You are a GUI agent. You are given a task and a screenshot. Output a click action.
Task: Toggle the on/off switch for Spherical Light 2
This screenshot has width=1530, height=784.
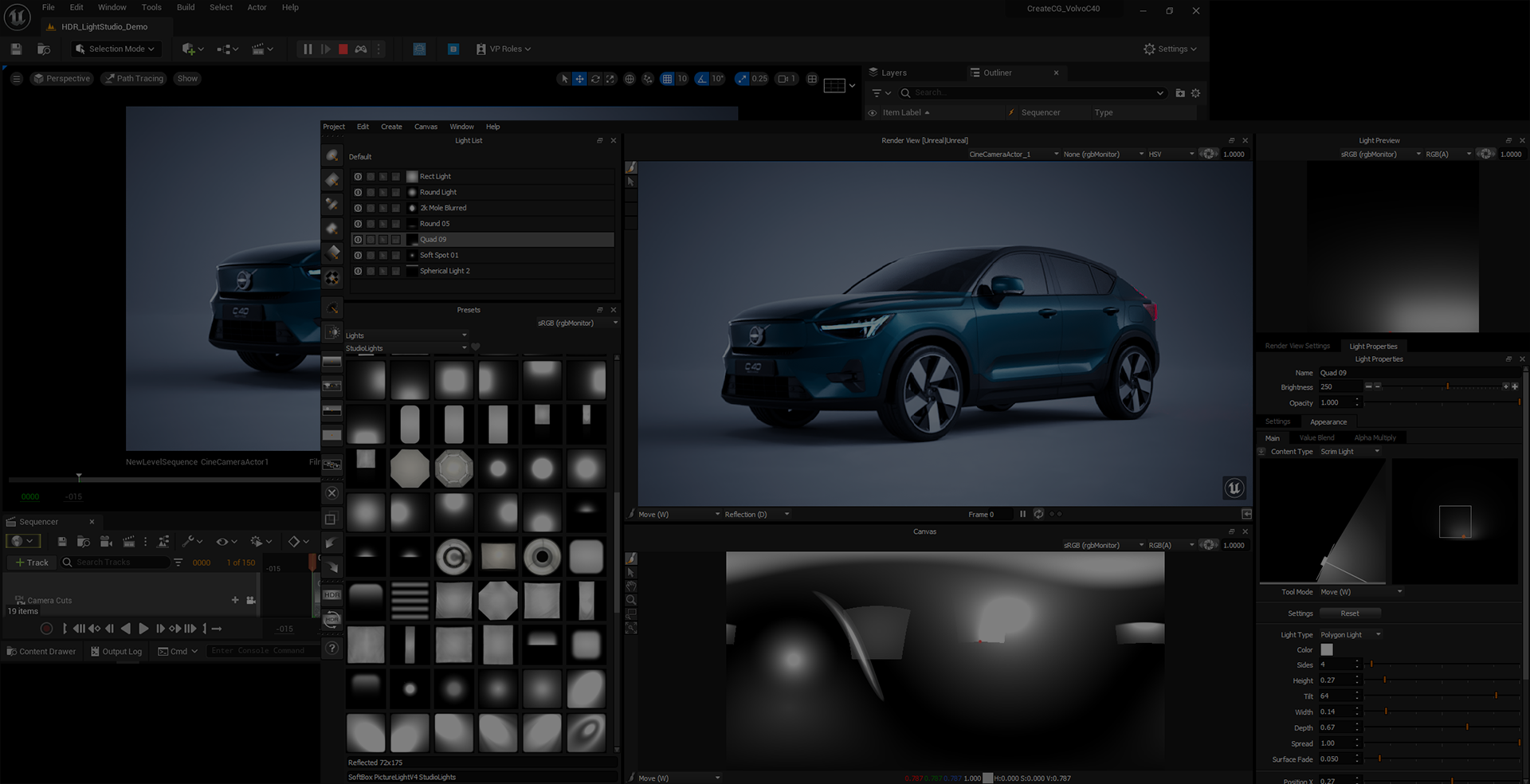pyautogui.click(x=358, y=272)
